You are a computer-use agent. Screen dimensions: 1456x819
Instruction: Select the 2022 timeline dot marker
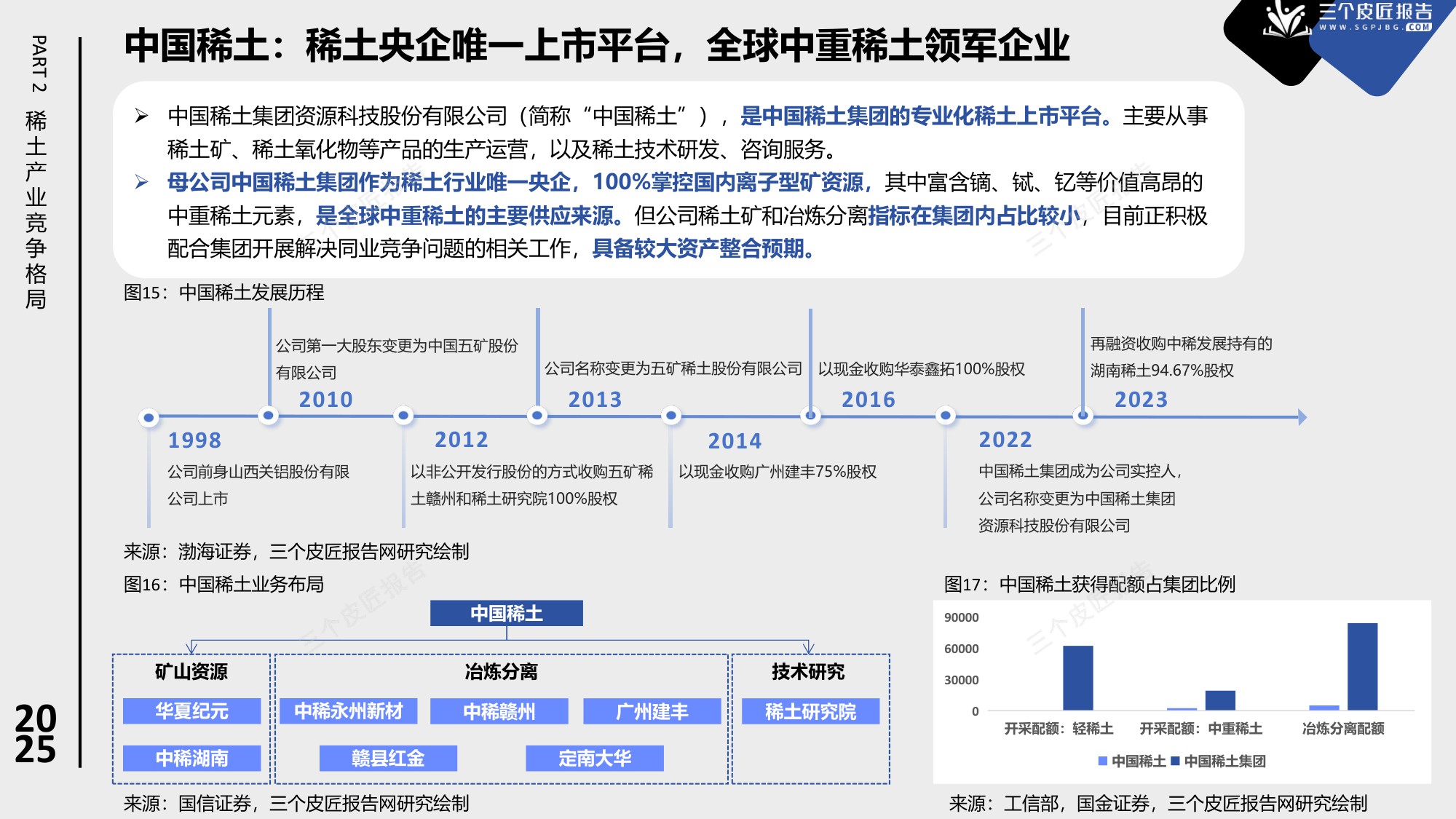[945, 417]
